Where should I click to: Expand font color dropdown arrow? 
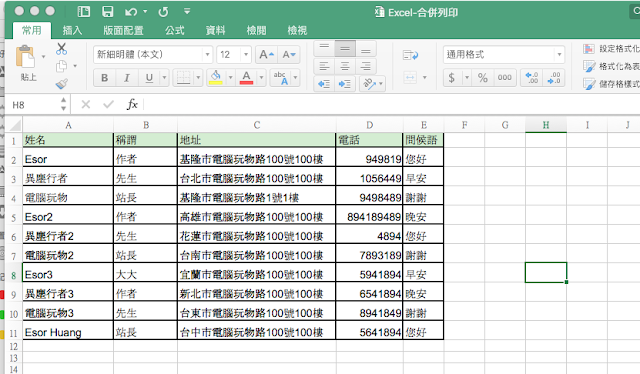[261, 78]
